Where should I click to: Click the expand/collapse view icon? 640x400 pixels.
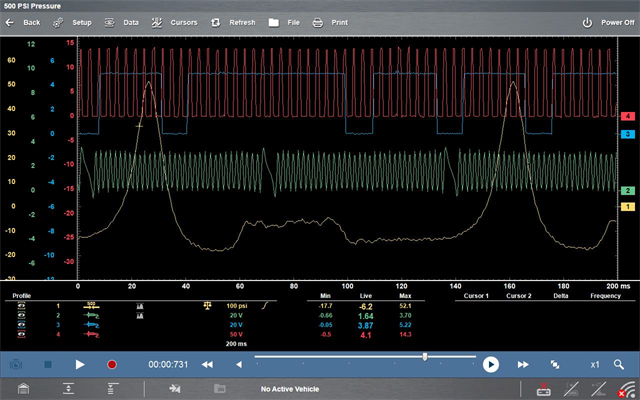pos(556,365)
